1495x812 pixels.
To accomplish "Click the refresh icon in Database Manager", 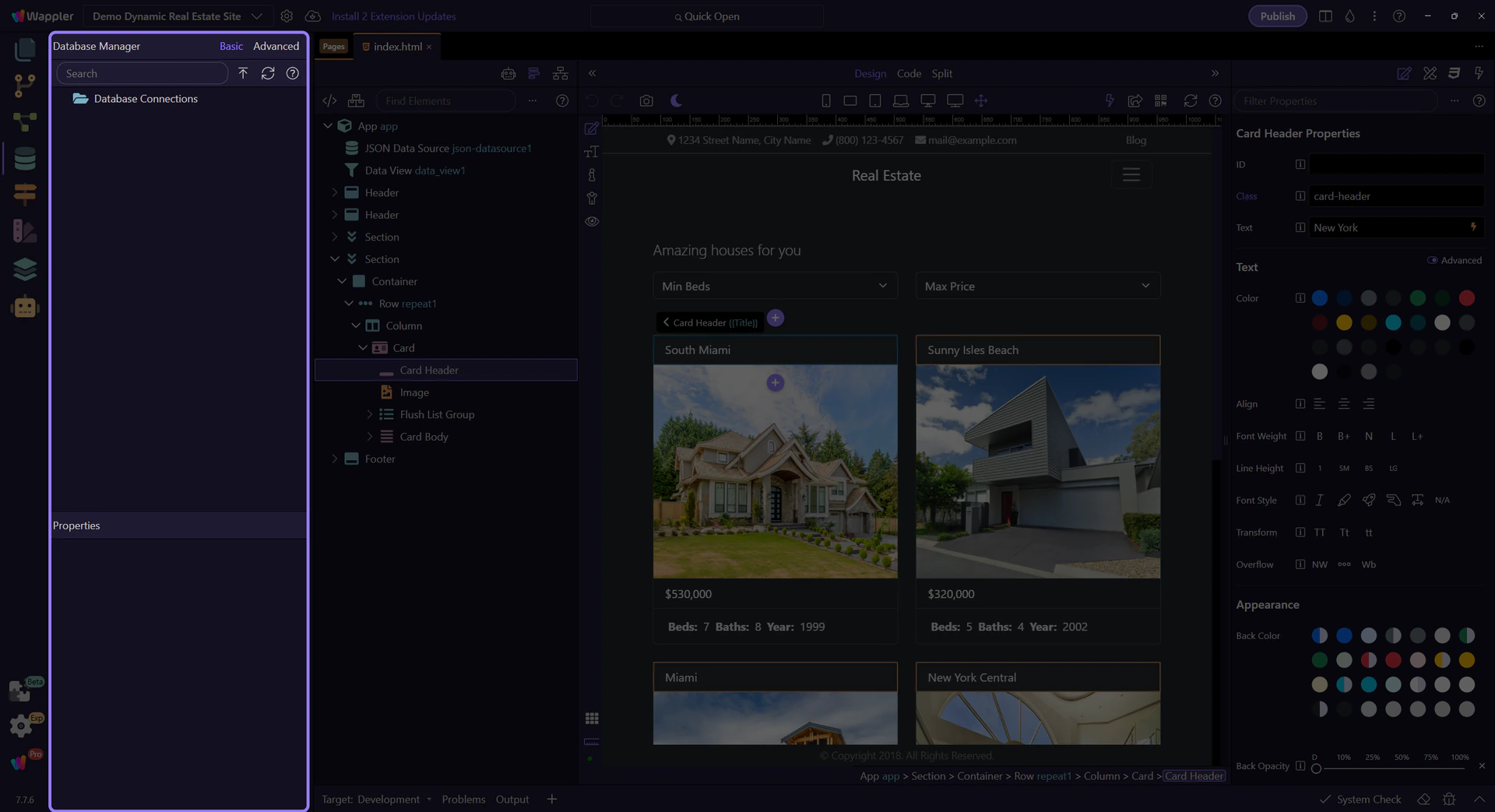I will coord(268,73).
